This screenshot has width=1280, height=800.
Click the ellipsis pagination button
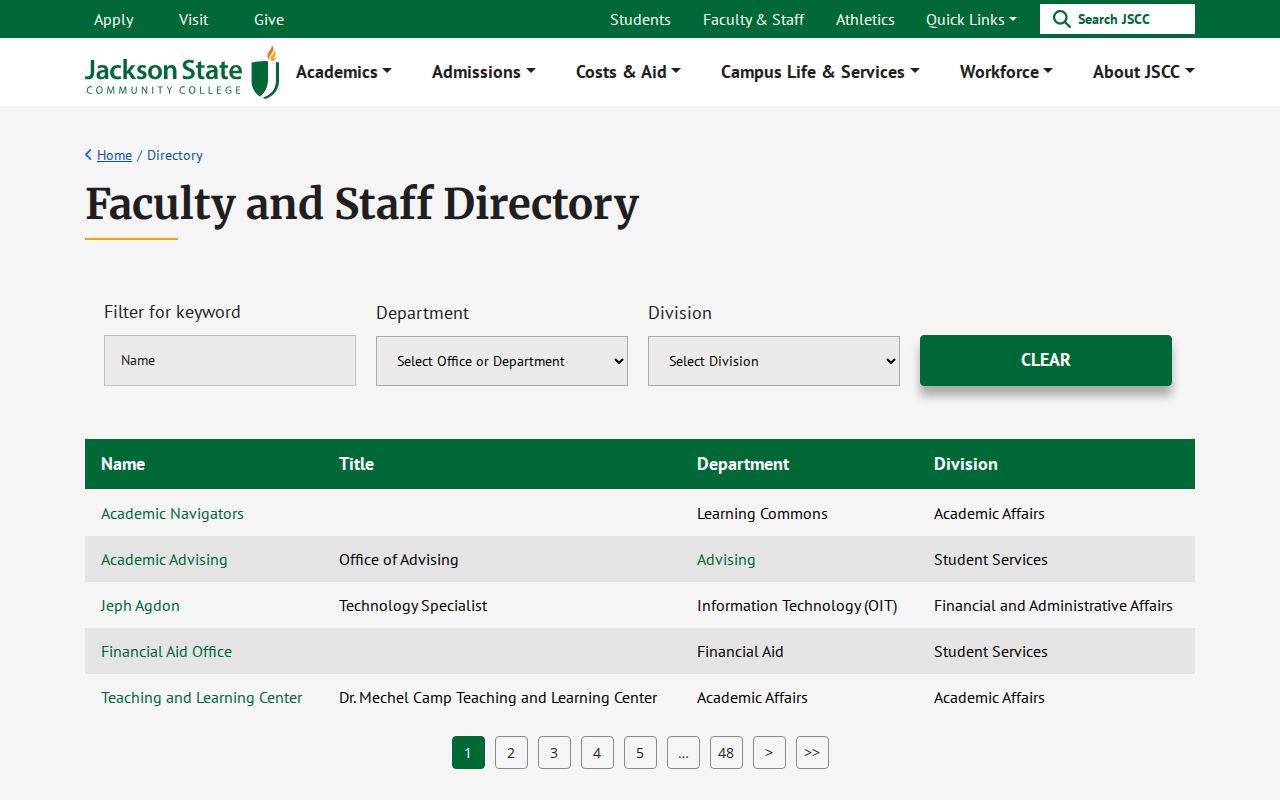pyautogui.click(x=683, y=753)
